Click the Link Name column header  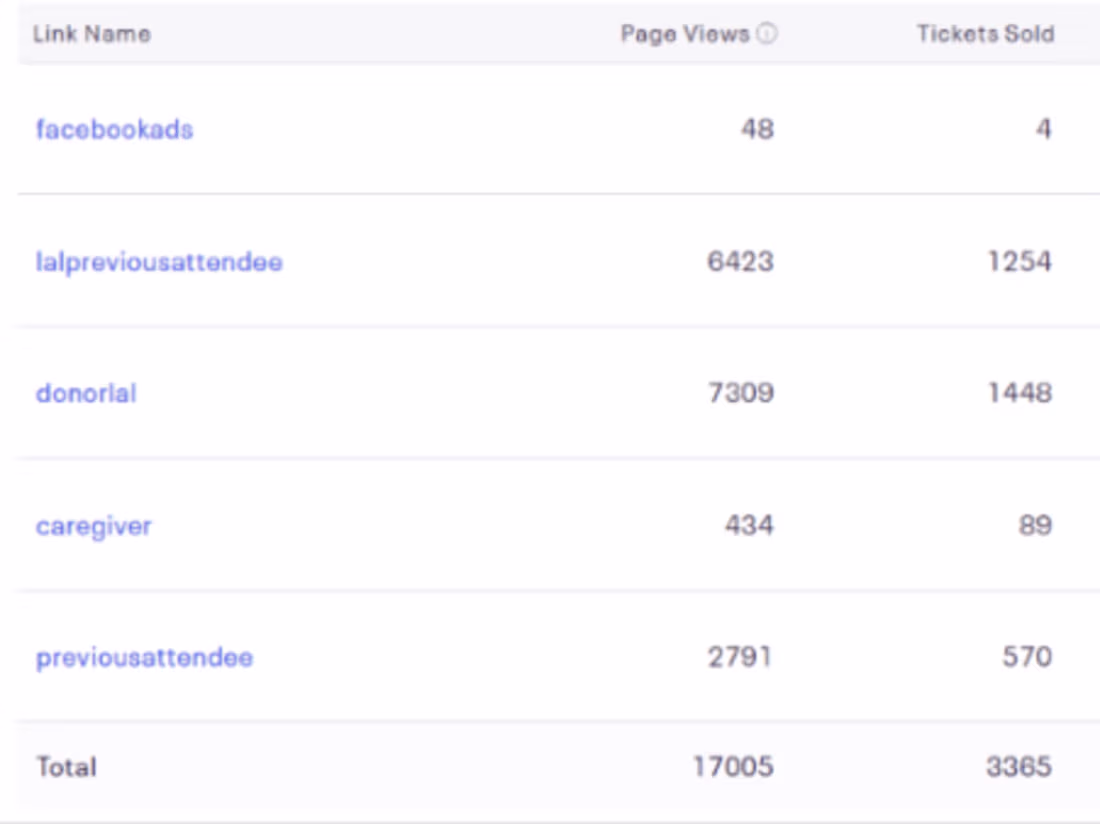coord(92,34)
